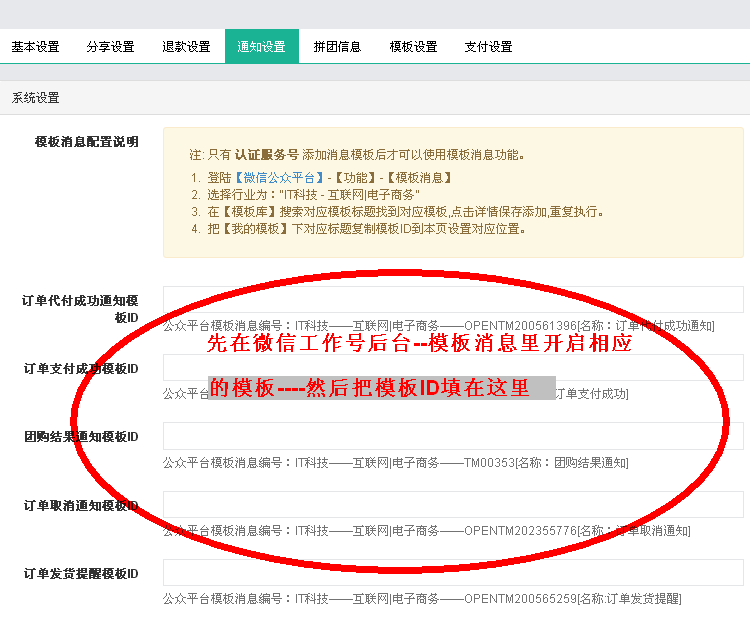This screenshot has height=627, width=750.
Task: Switch to the 模板设置 tab
Action: coord(413,47)
